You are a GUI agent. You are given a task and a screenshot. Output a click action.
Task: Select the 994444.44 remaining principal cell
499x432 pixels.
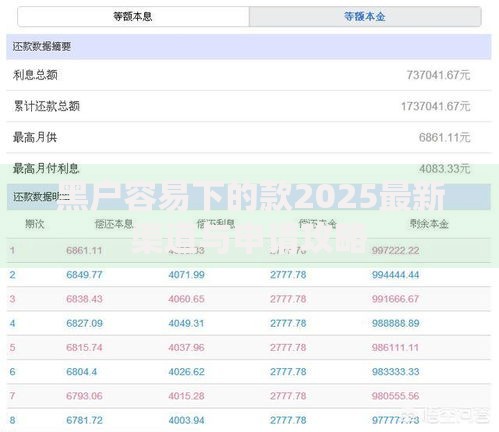(x=395, y=275)
